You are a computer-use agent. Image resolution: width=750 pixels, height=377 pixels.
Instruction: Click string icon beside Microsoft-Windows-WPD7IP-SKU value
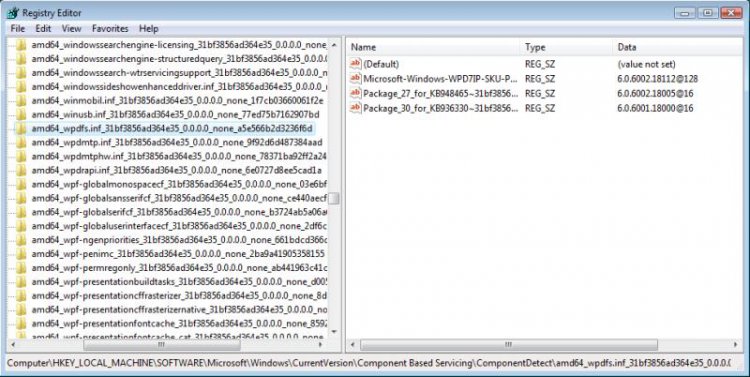coord(355,78)
